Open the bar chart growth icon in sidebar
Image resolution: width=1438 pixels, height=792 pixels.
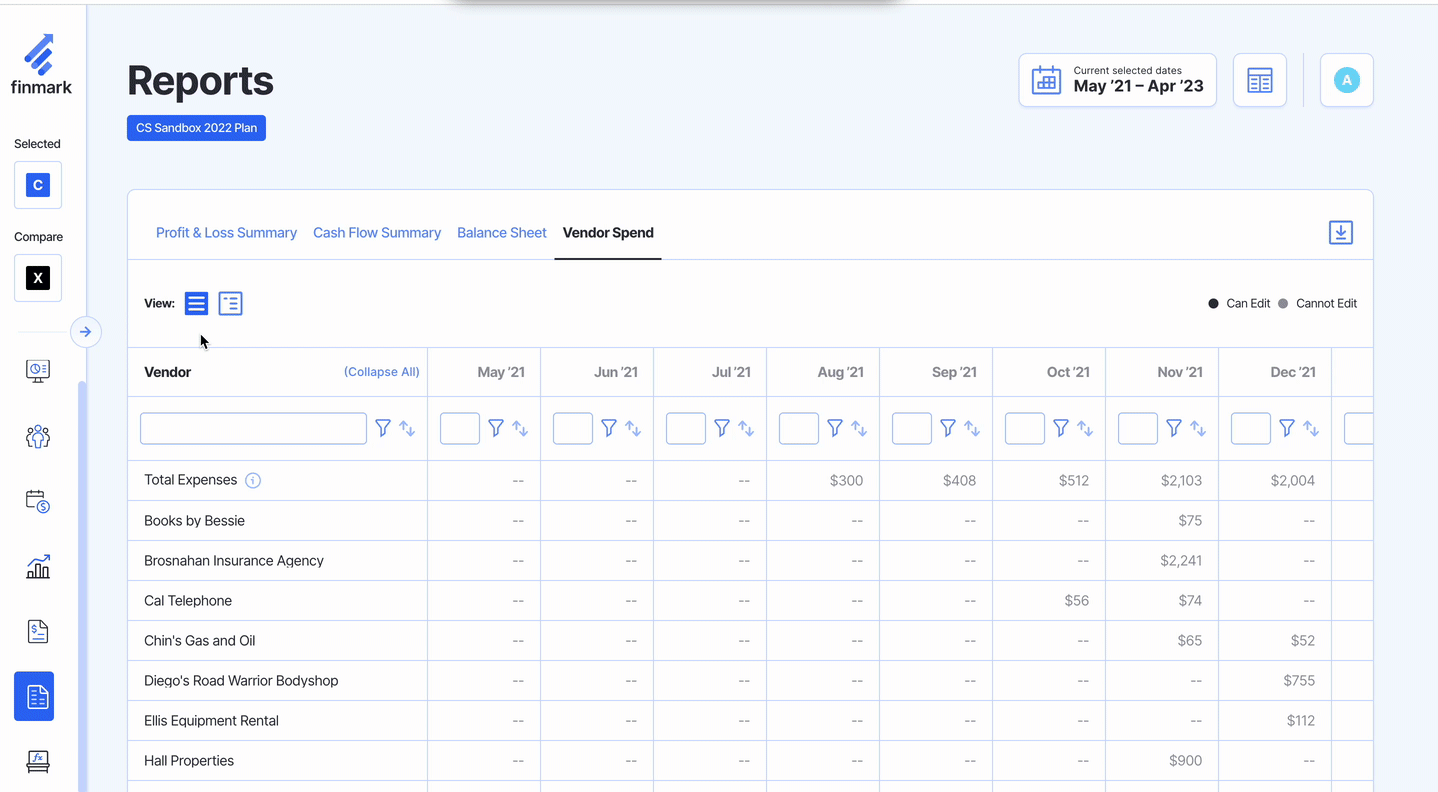coord(38,567)
